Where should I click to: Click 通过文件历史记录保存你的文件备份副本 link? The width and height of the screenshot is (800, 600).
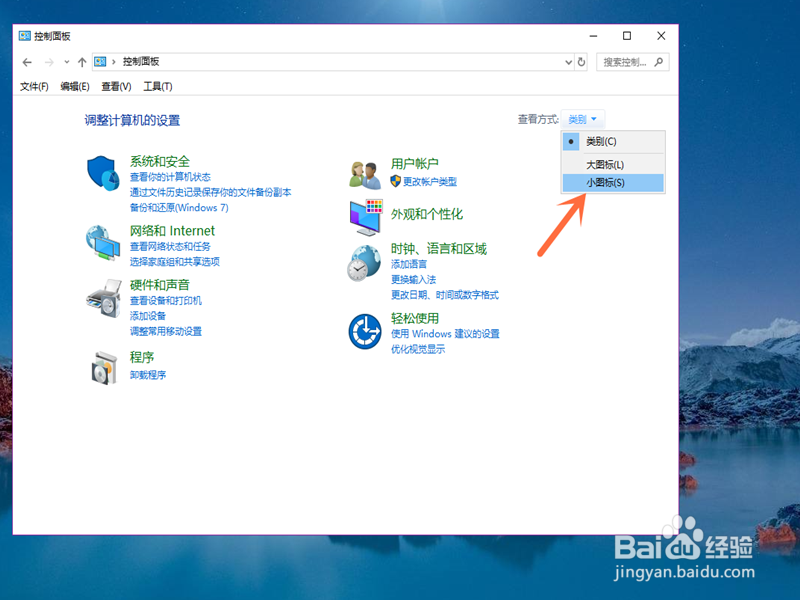pyautogui.click(x=210, y=192)
